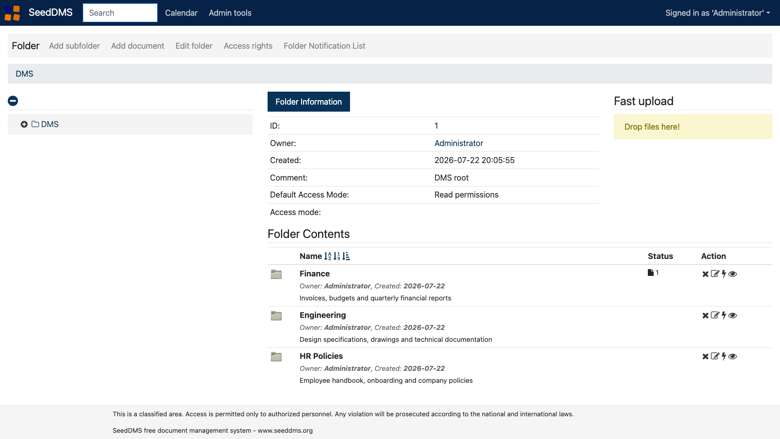Open the Calendar menu item
This screenshot has height=439, width=780.
(181, 13)
